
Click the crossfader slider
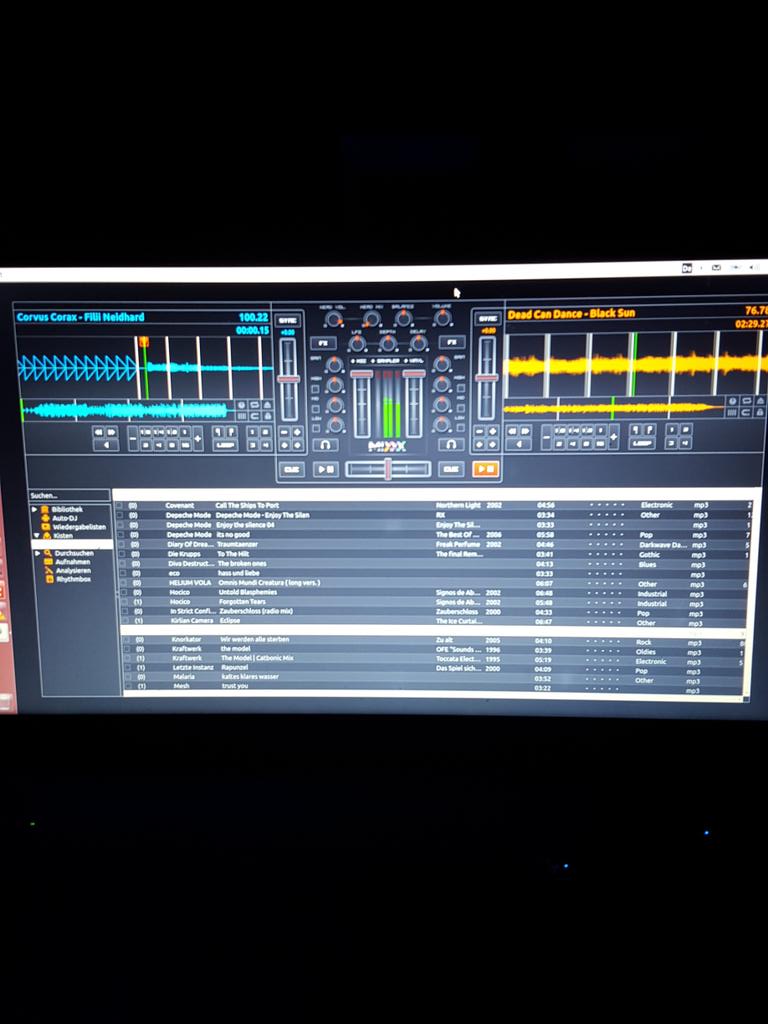388,469
